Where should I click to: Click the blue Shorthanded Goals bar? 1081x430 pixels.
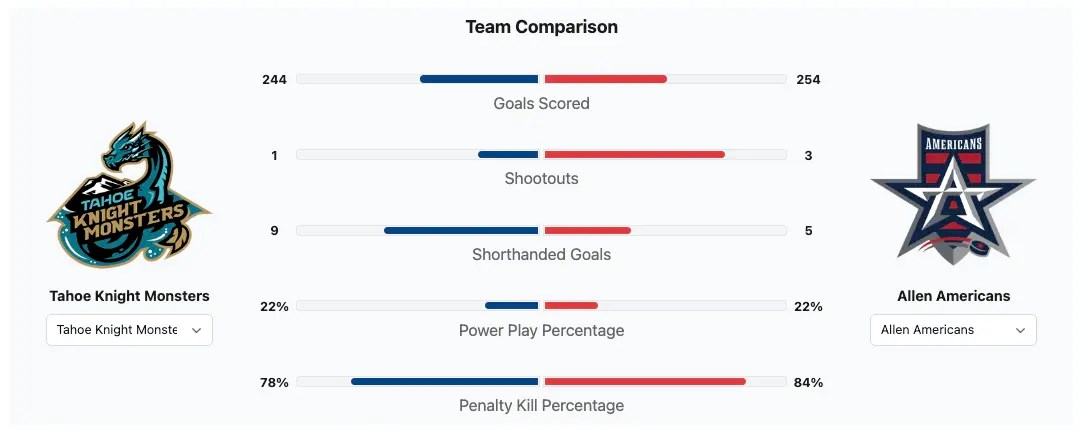pos(461,231)
